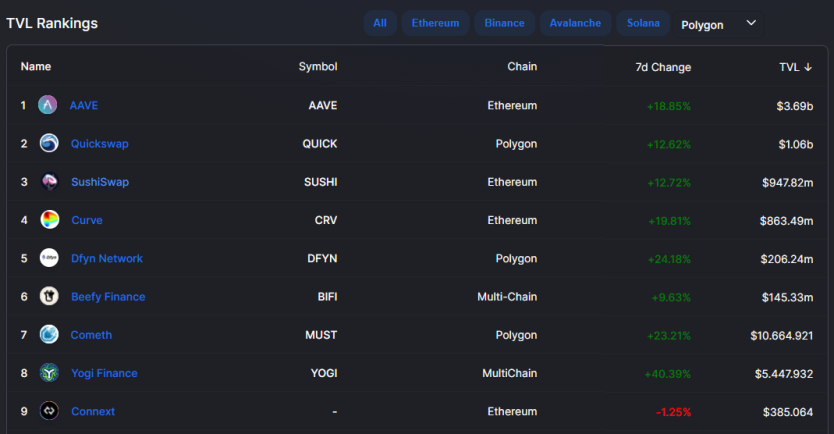
Task: Click the Connext logo icon
Action: pyautogui.click(x=49, y=411)
